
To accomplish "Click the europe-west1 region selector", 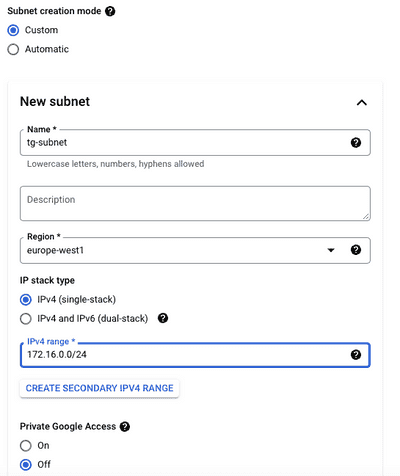I will pos(195,250).
